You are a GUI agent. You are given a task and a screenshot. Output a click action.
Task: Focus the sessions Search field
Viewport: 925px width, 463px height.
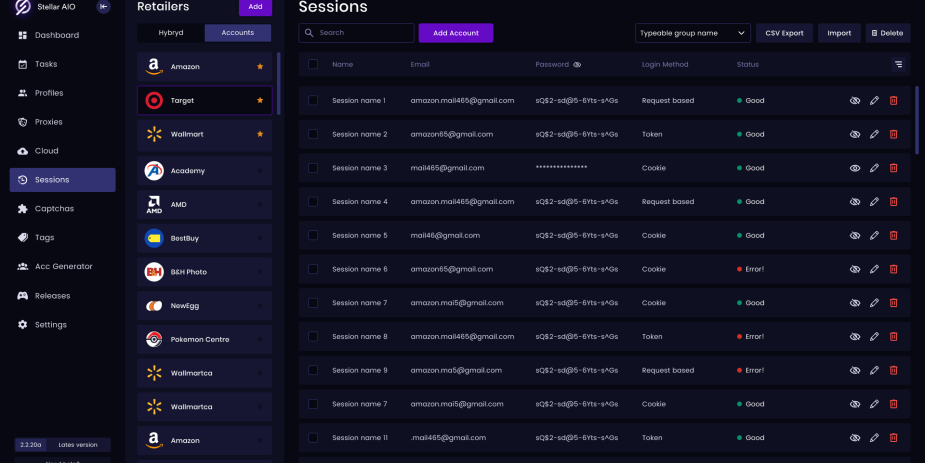(356, 33)
